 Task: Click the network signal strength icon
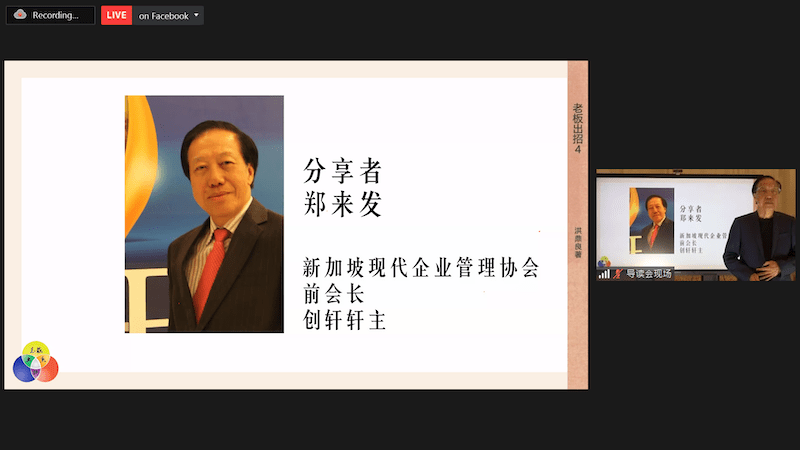(604, 273)
